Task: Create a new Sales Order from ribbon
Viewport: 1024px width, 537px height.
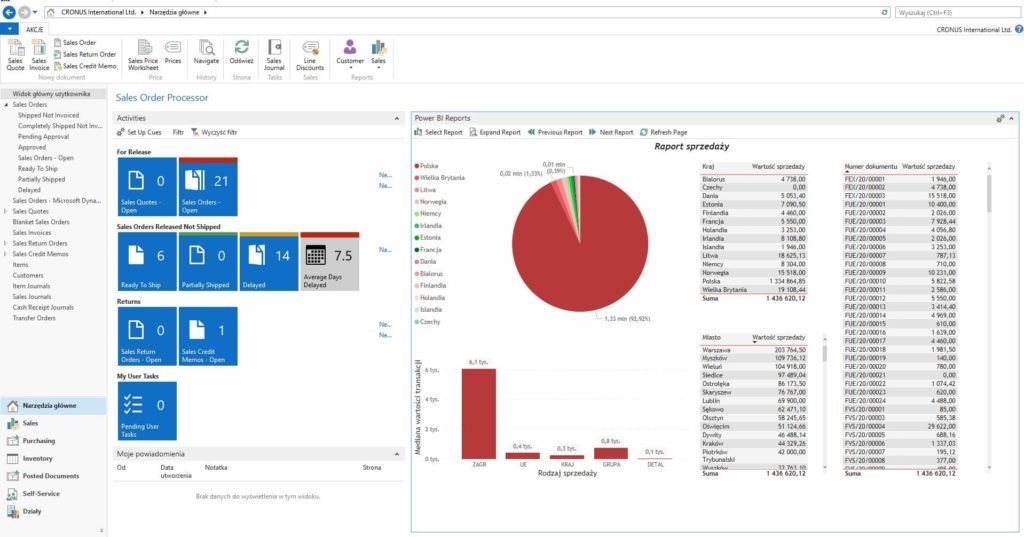Action: pyautogui.click(x=74, y=42)
